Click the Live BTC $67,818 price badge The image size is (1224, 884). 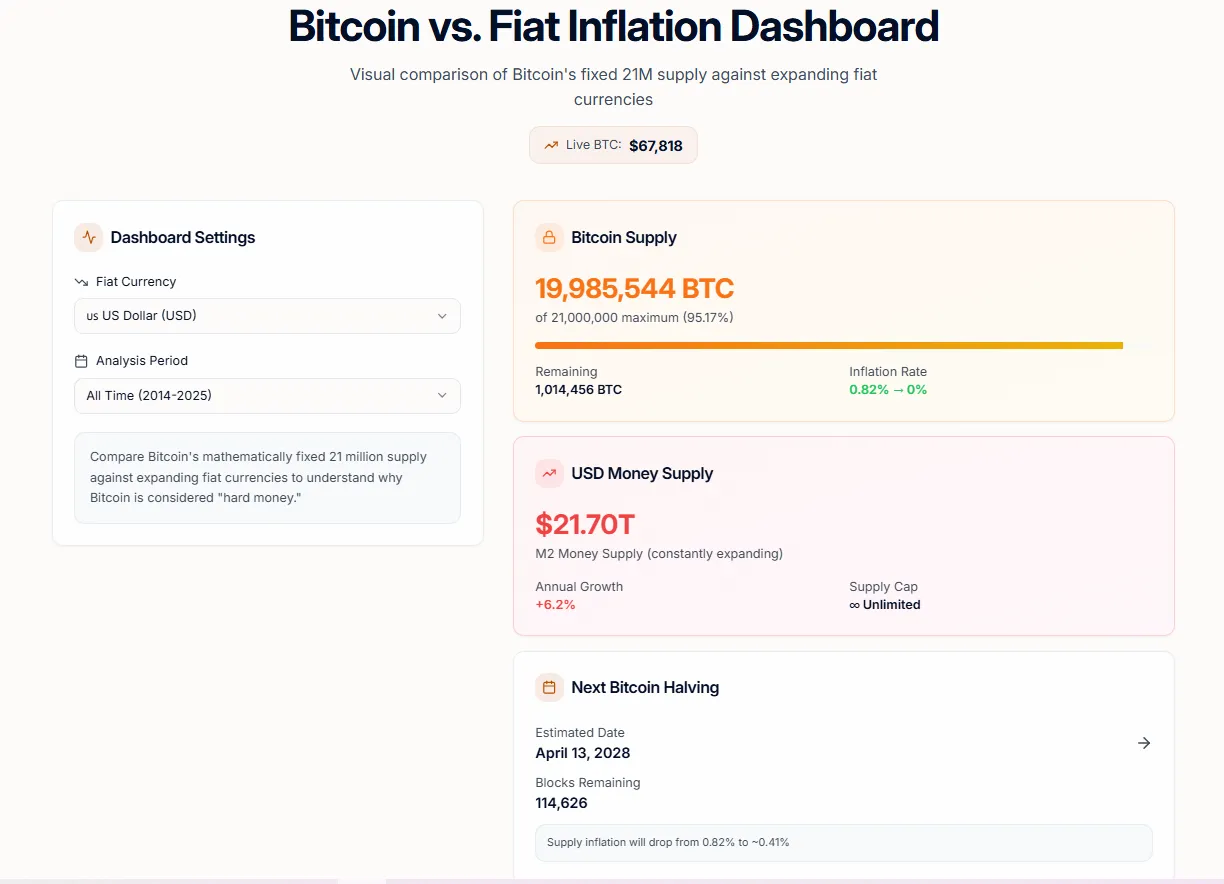coord(613,145)
